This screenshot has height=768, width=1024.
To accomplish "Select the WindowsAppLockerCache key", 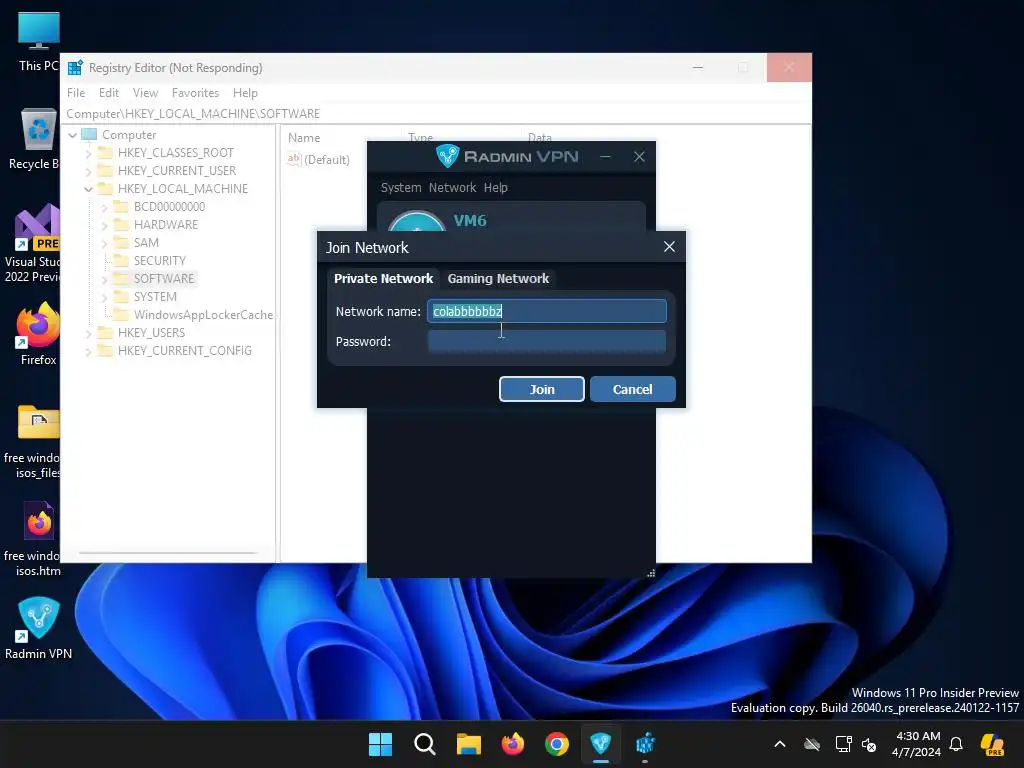I will [x=203, y=315].
